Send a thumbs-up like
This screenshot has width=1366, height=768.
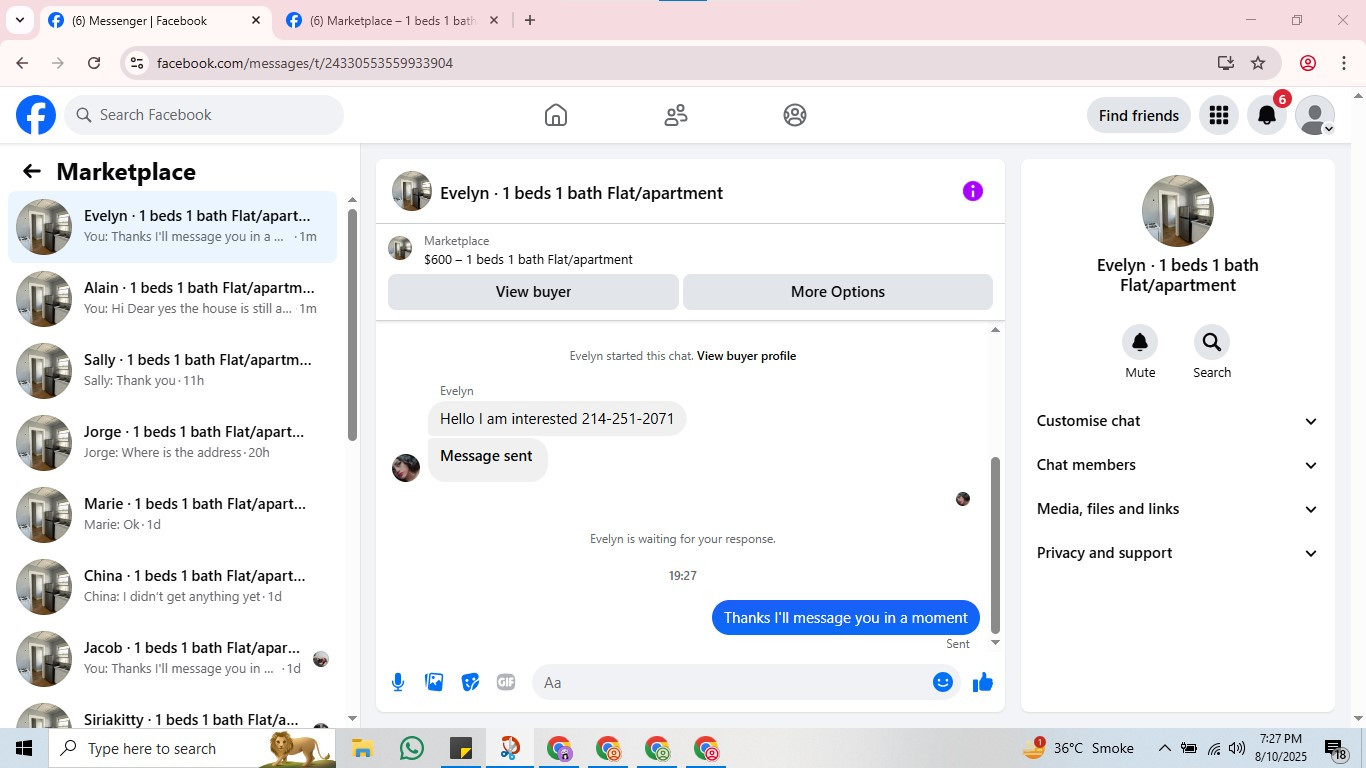(983, 682)
